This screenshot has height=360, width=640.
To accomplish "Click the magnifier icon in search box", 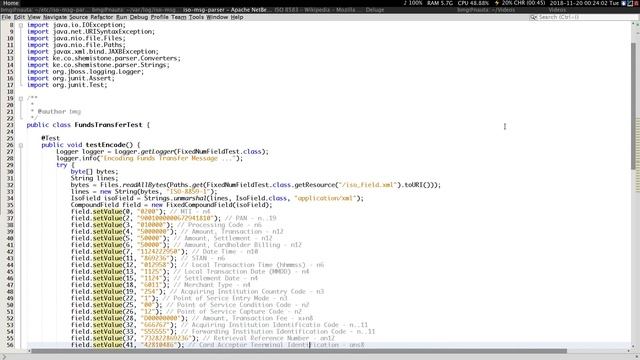I will pos(533,17).
